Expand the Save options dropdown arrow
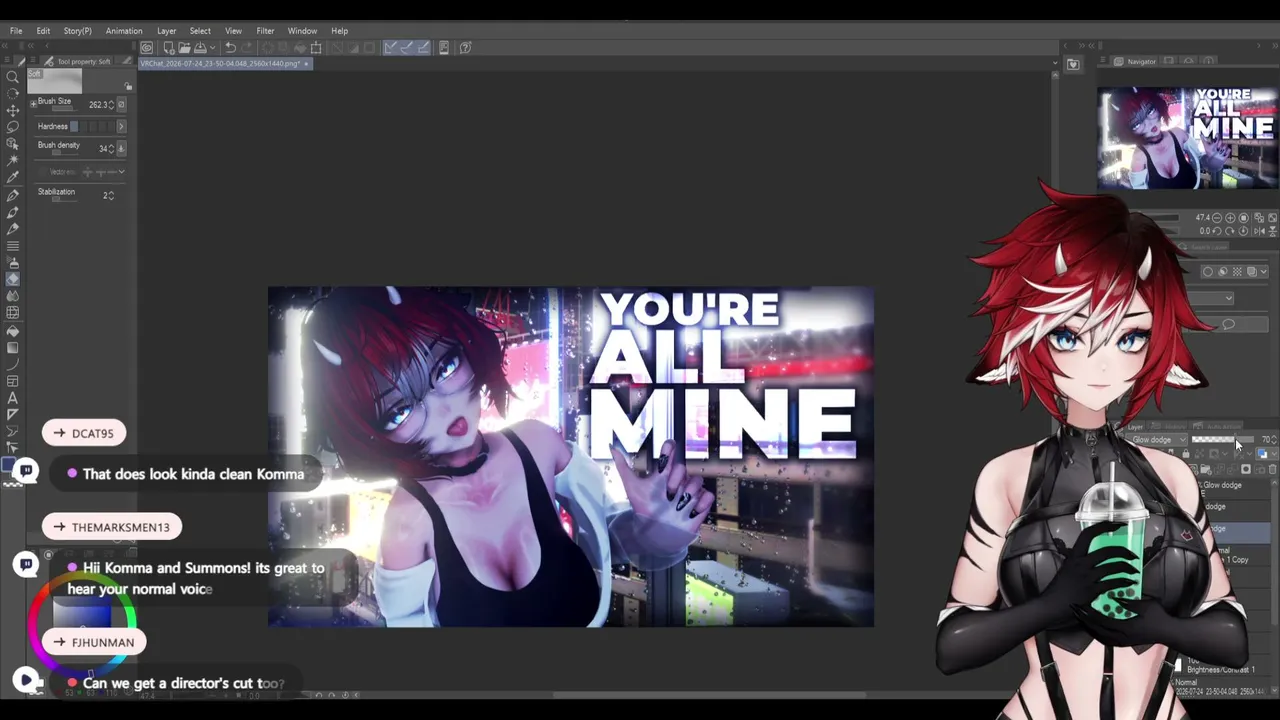1280x720 pixels. (x=212, y=47)
